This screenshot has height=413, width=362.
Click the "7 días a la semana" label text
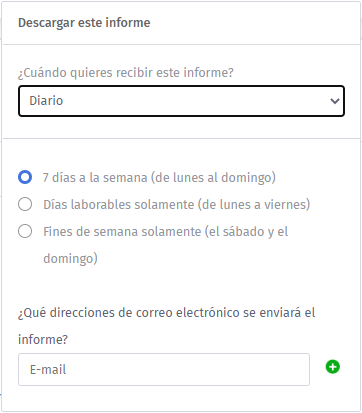click(x=95, y=178)
